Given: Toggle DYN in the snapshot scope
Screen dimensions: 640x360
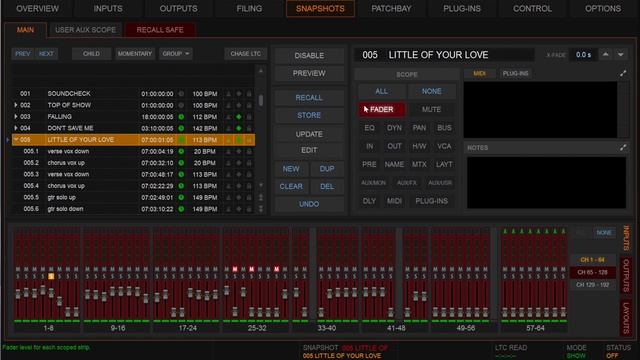Looking at the screenshot, I should point(394,128).
